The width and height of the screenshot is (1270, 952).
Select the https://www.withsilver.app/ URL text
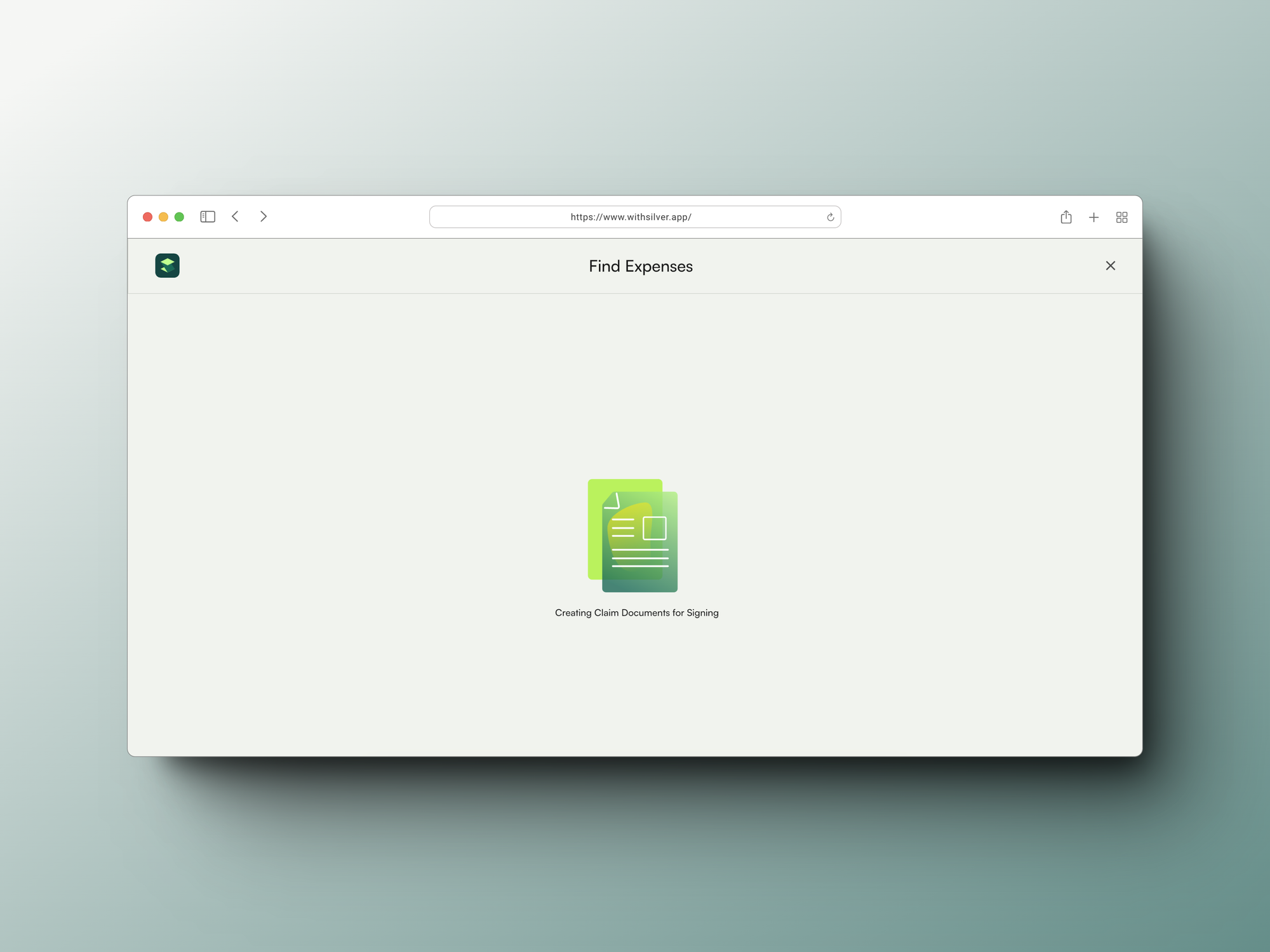[x=631, y=217]
